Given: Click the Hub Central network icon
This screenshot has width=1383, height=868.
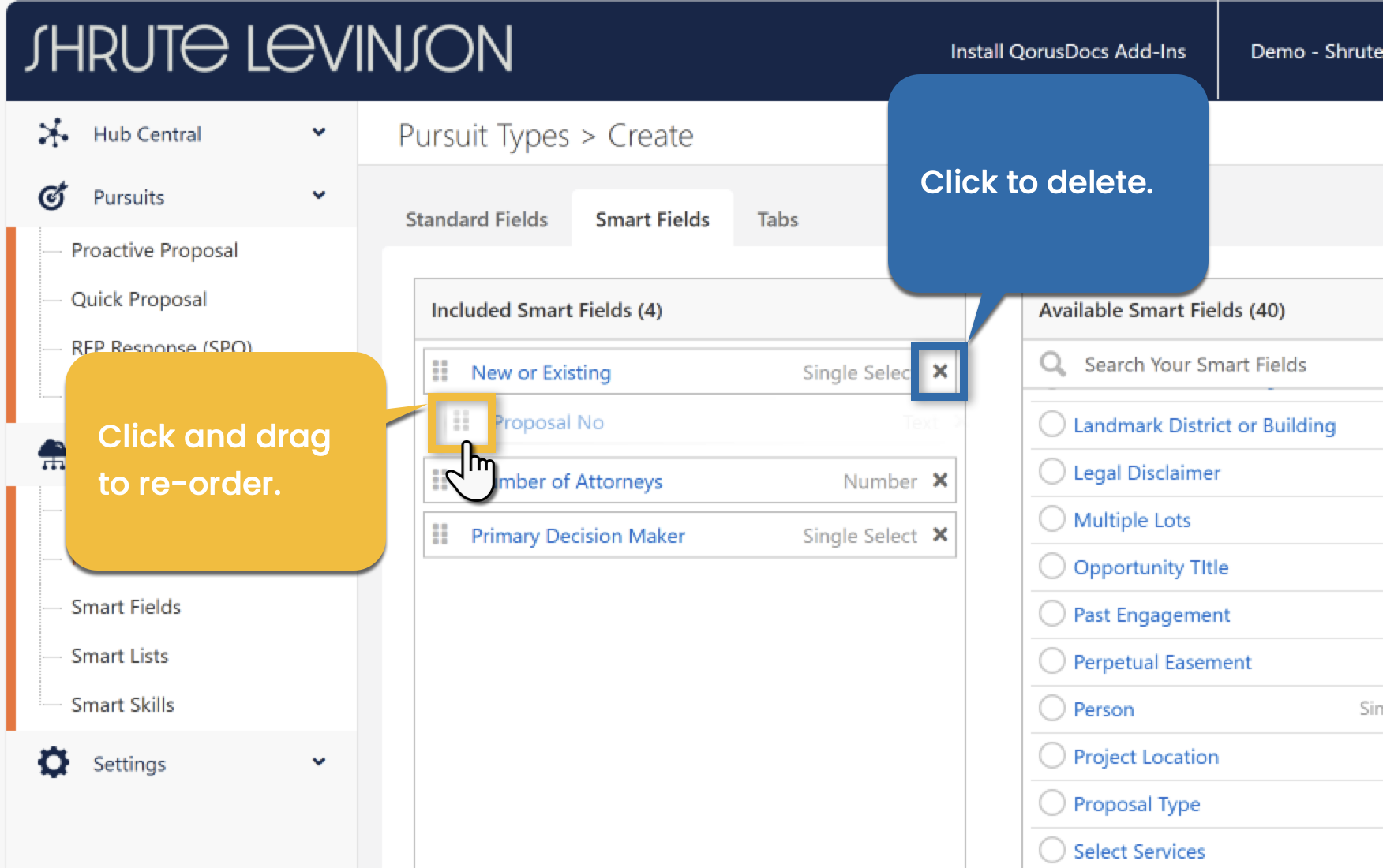Looking at the screenshot, I should [x=53, y=133].
